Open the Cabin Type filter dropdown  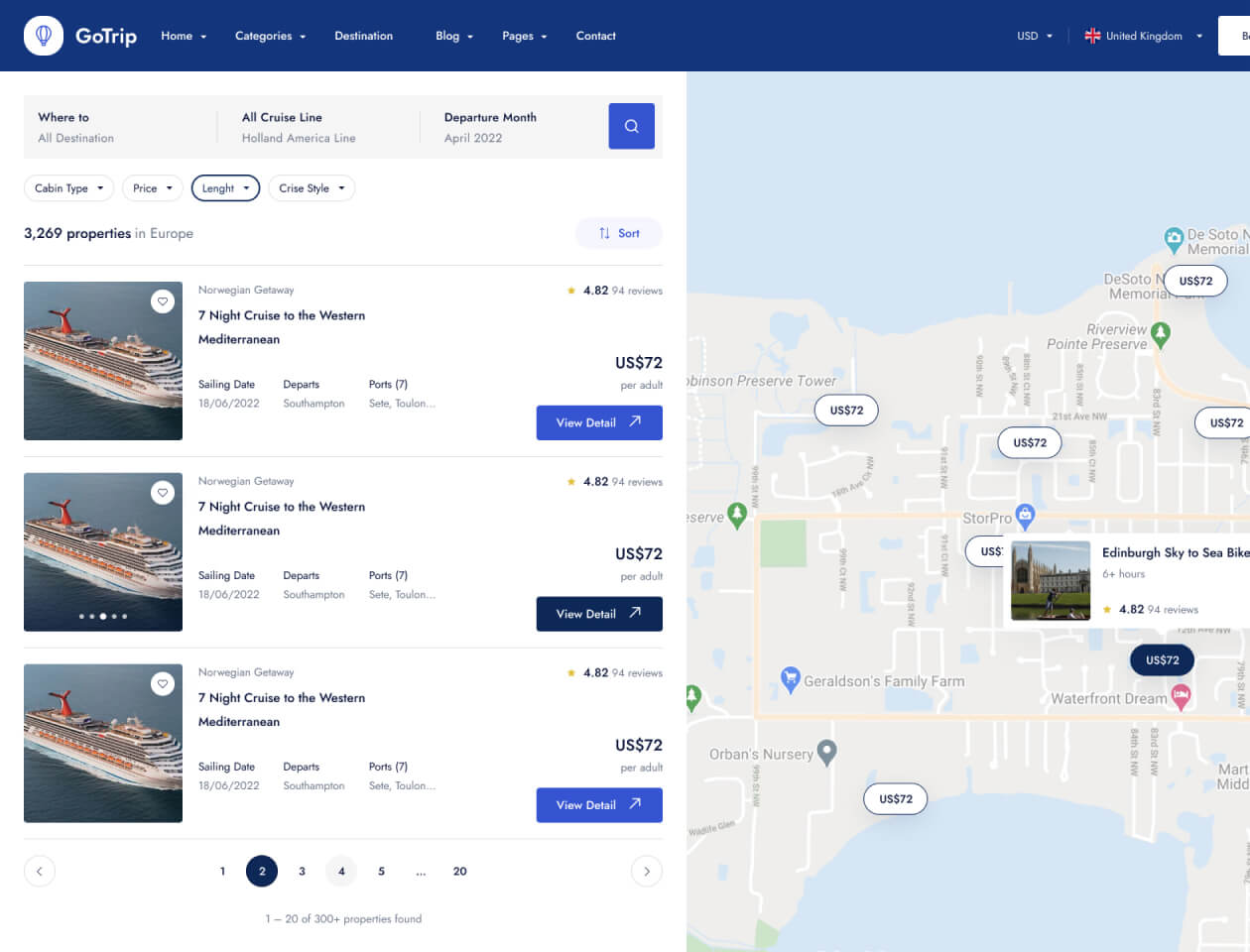pyautogui.click(x=68, y=188)
